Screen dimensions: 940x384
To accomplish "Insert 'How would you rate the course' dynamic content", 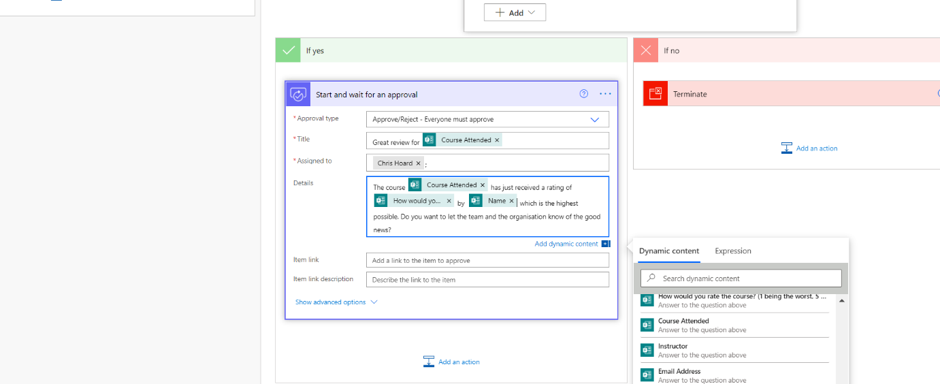I will coord(734,300).
